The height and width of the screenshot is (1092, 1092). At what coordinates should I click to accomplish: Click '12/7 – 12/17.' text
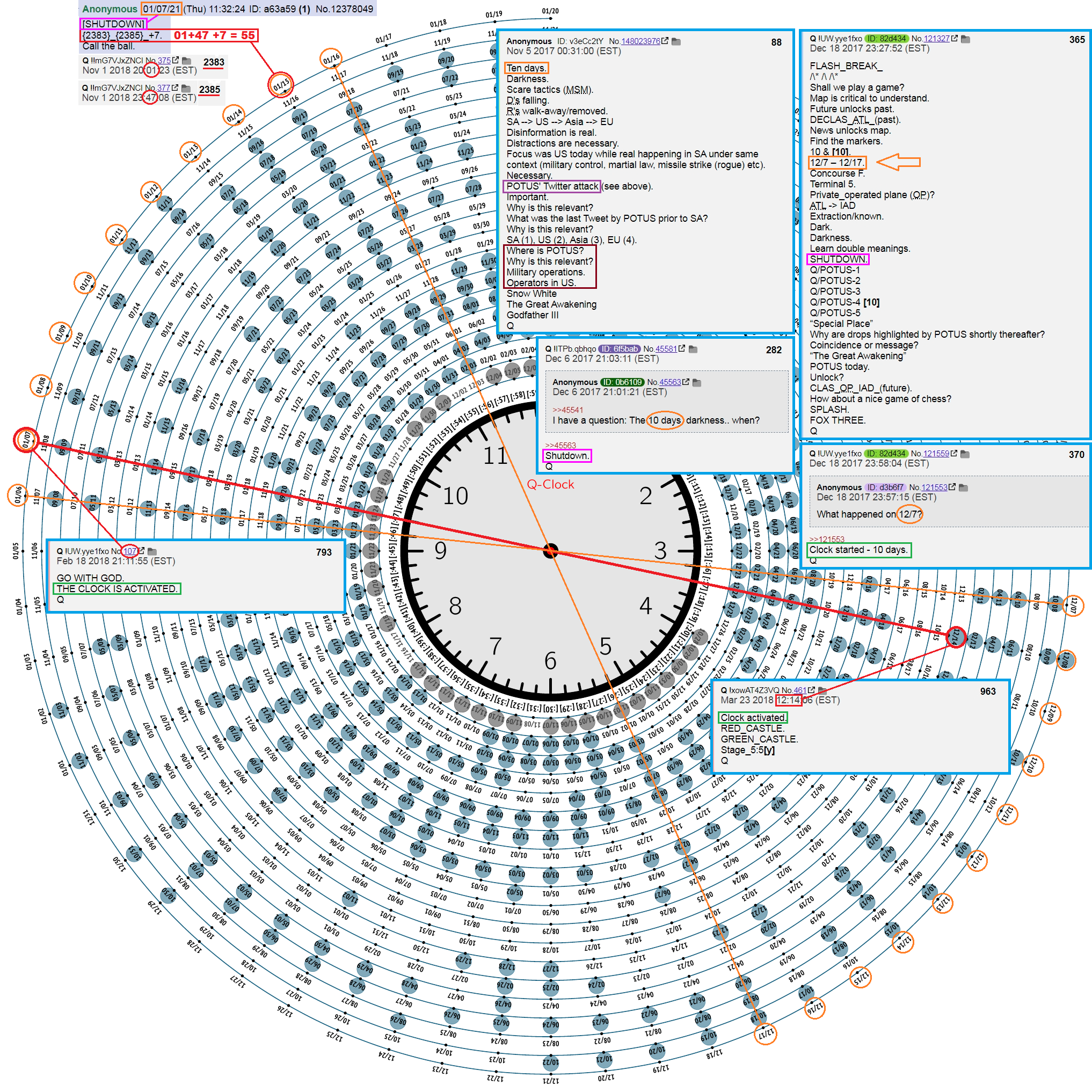[837, 163]
